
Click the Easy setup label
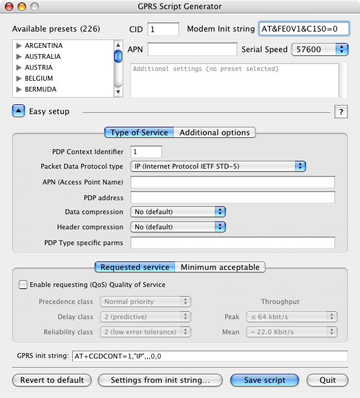[49, 111]
